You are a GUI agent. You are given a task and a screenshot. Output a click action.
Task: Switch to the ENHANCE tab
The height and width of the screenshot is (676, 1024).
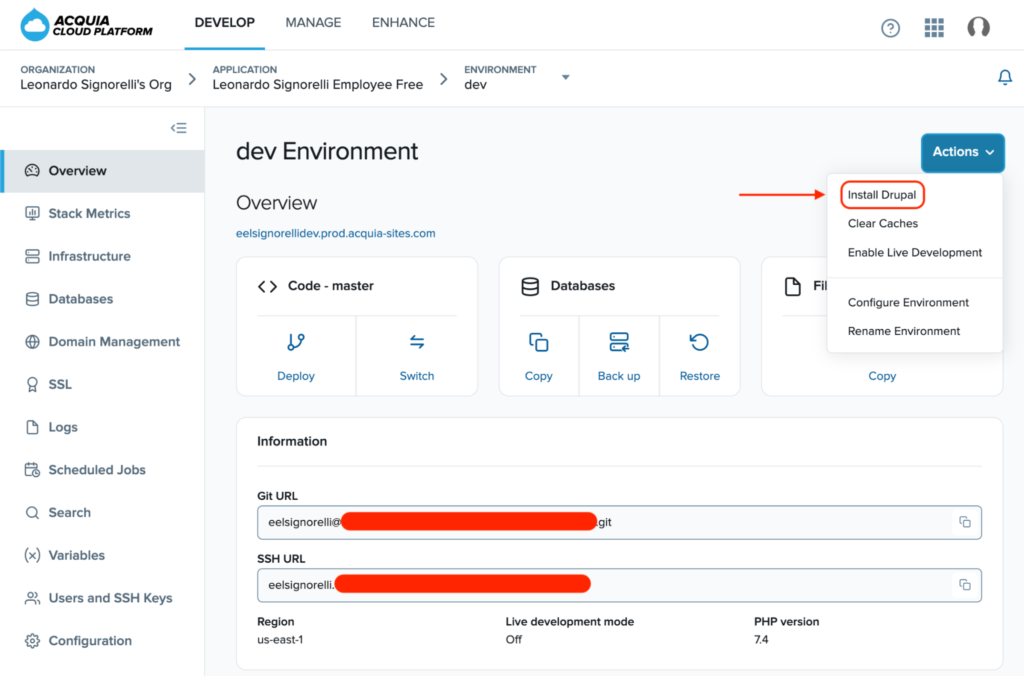[x=404, y=23]
